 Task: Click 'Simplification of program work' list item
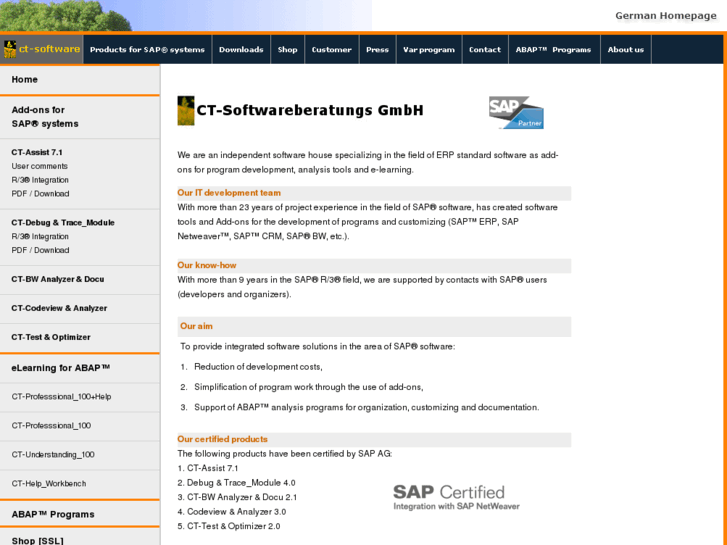[308, 387]
